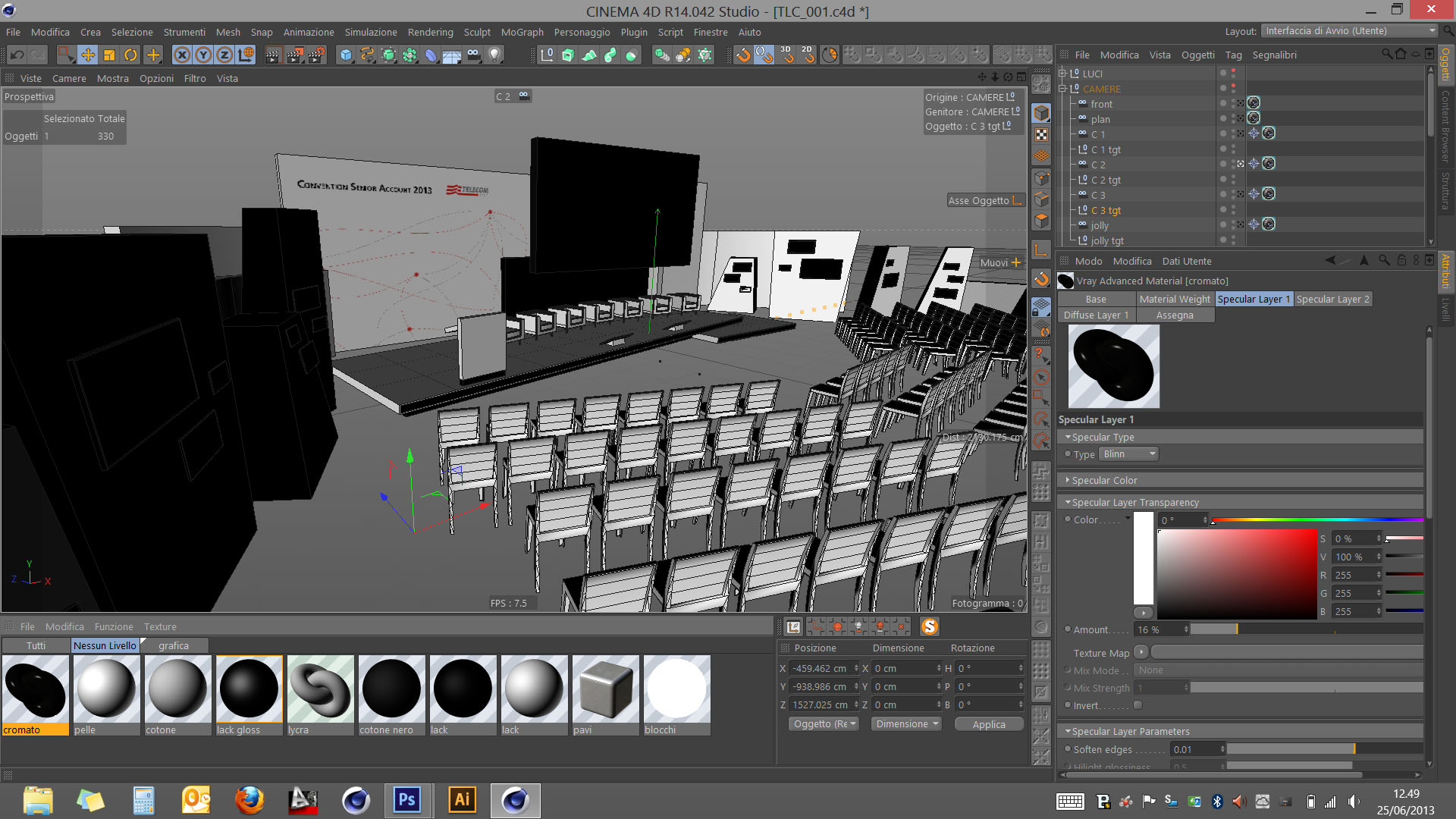Image resolution: width=1456 pixels, height=819 pixels.
Task: Activate the Rotate tool
Action: coord(130,55)
